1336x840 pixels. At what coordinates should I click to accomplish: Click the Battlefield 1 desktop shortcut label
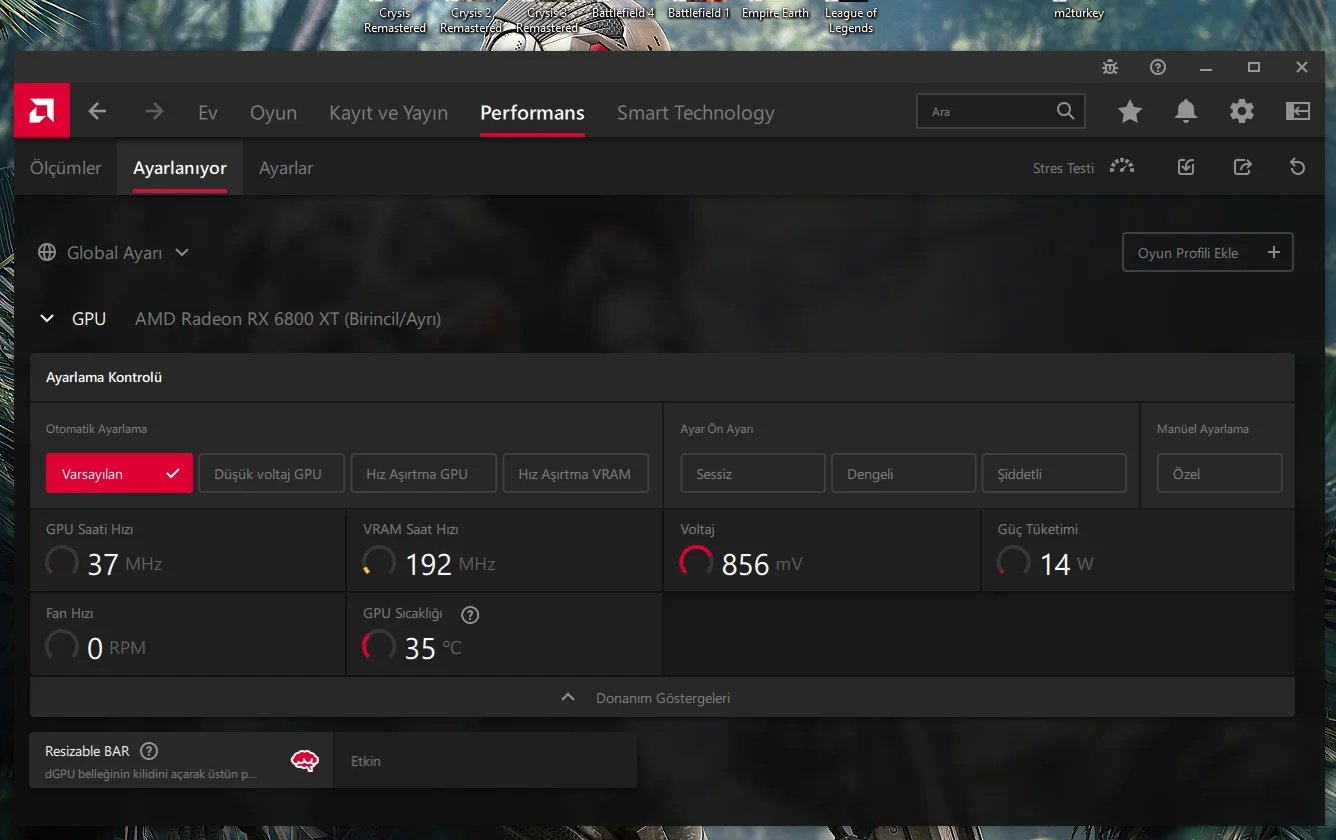(699, 14)
